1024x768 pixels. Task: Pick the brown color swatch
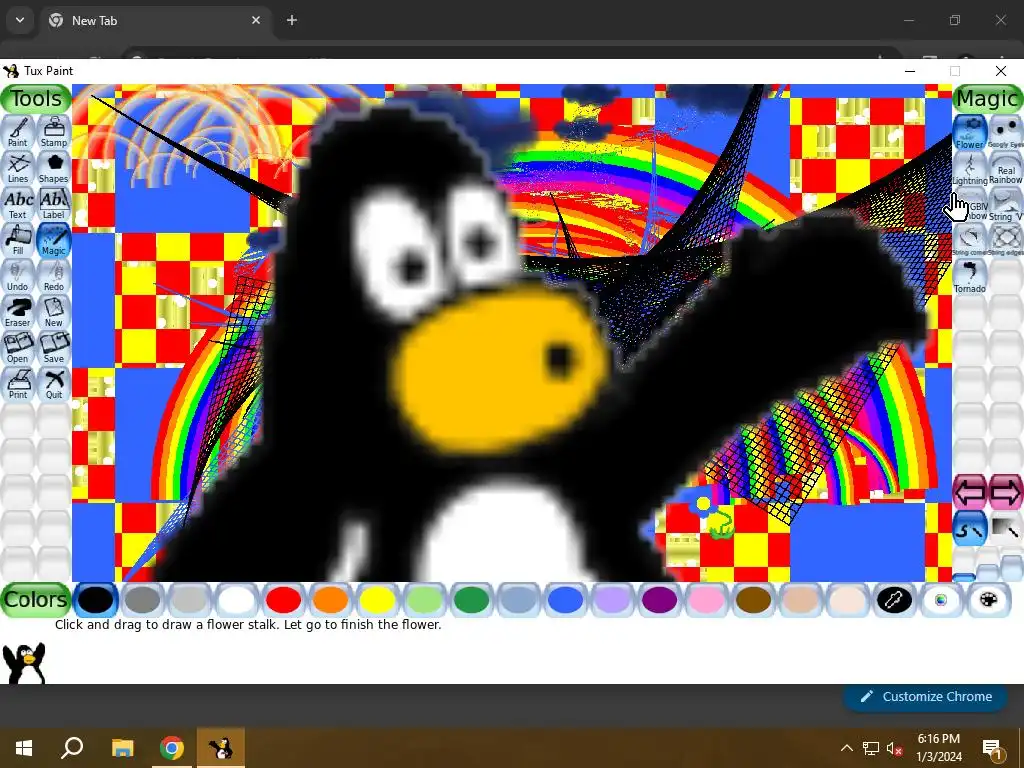[x=754, y=600]
